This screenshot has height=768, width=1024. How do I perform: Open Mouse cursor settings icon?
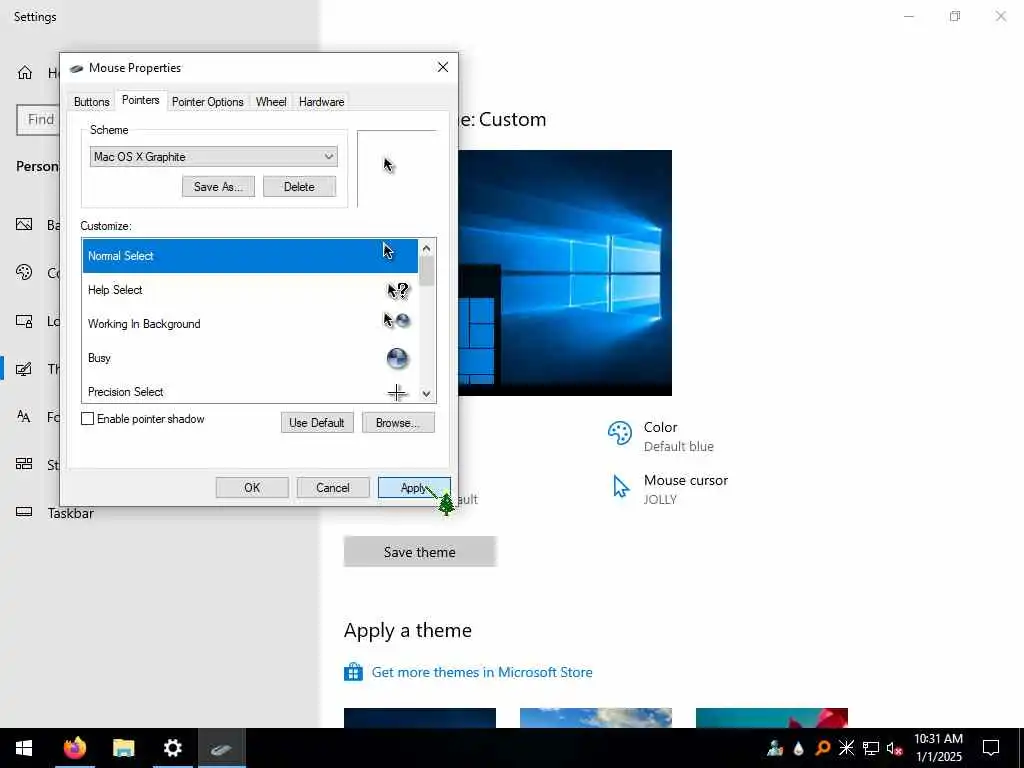[620, 487]
